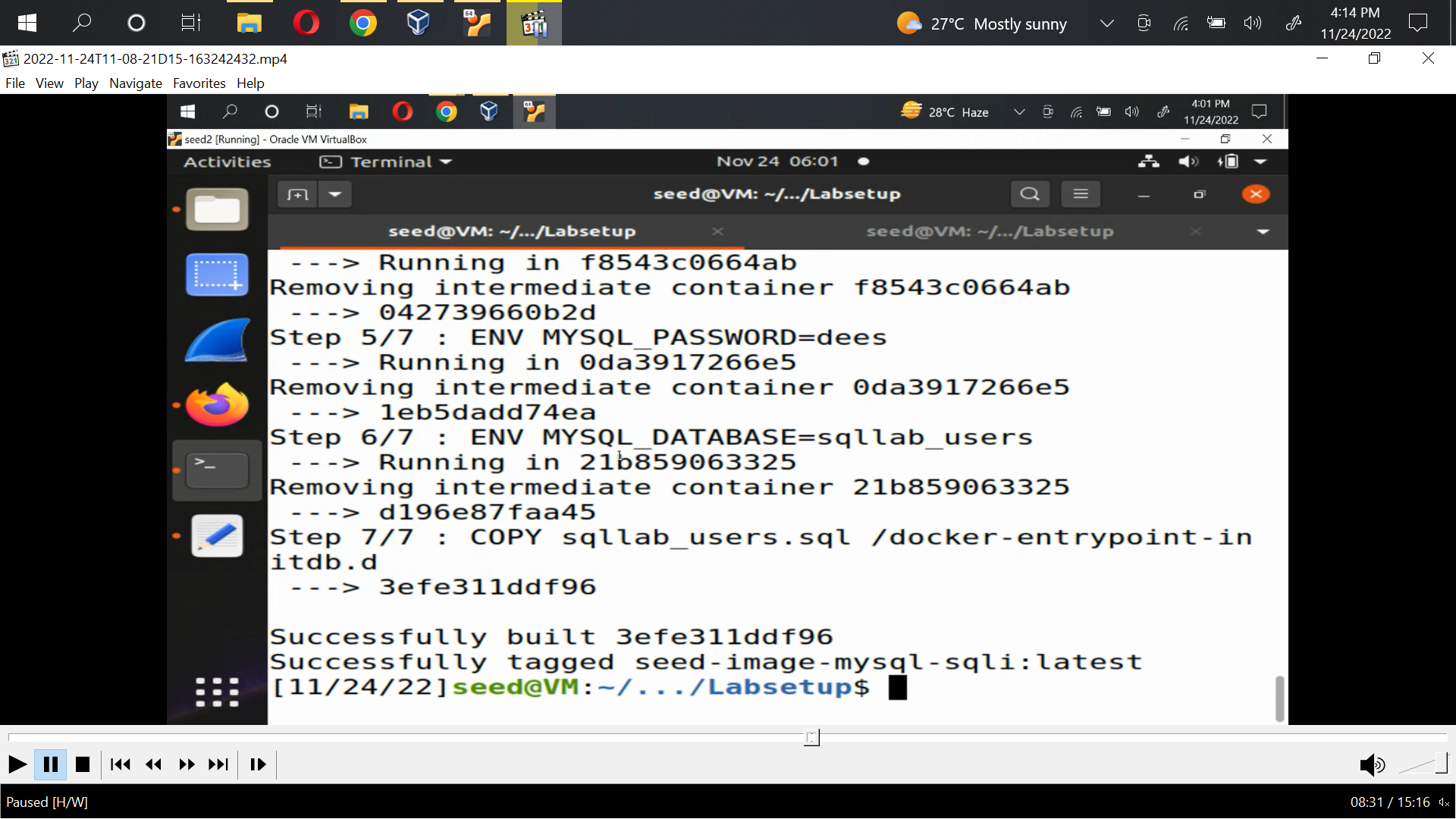Screen dimensions: 1456x819
Task: Click the rewind (decrease speed) button
Action: click(x=153, y=764)
